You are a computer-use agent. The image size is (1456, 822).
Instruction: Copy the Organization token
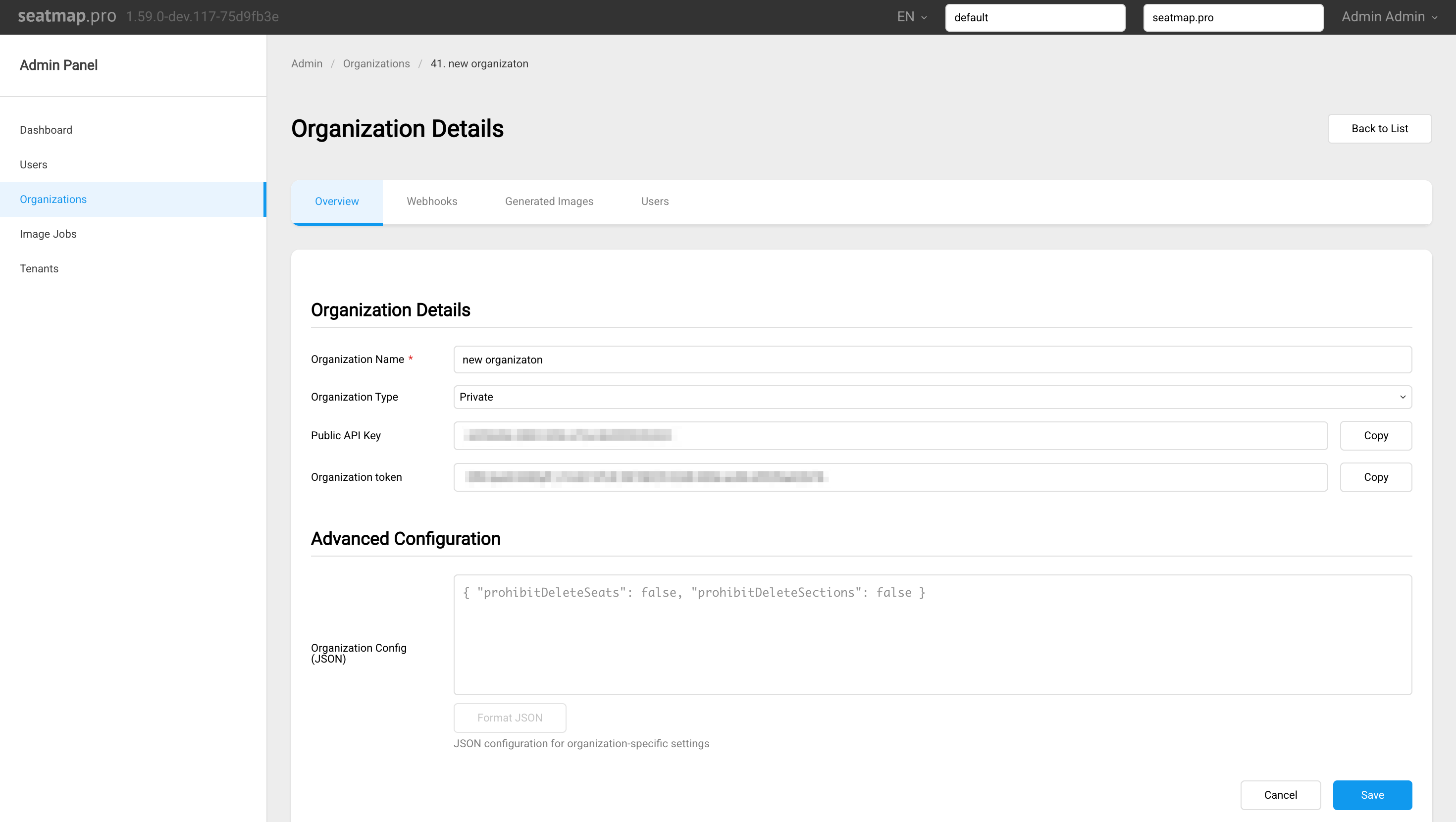tap(1375, 477)
